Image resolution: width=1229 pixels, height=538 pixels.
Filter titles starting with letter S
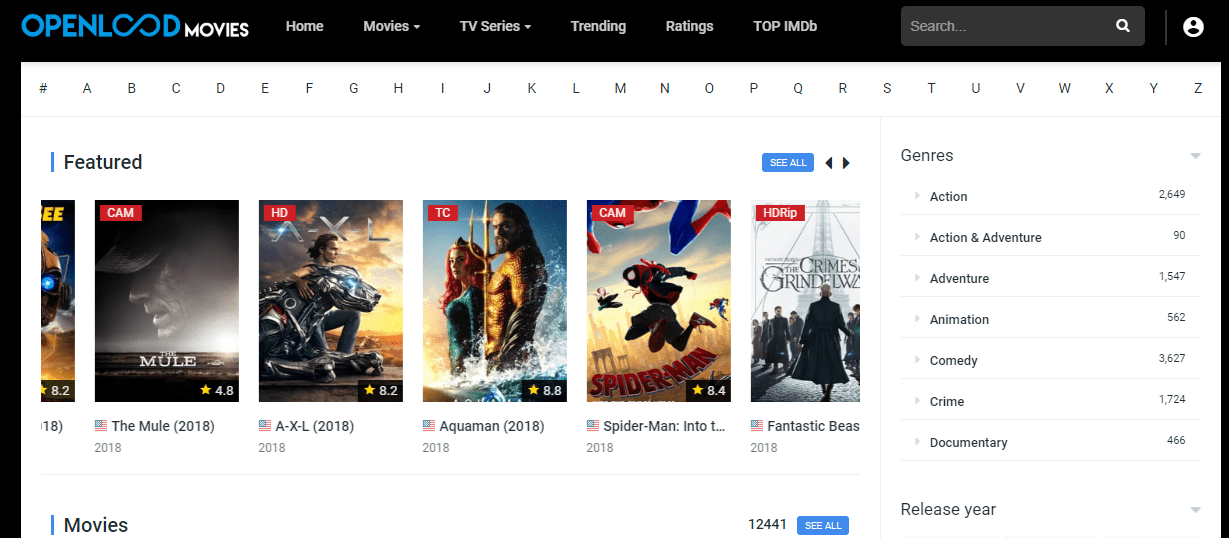point(887,88)
